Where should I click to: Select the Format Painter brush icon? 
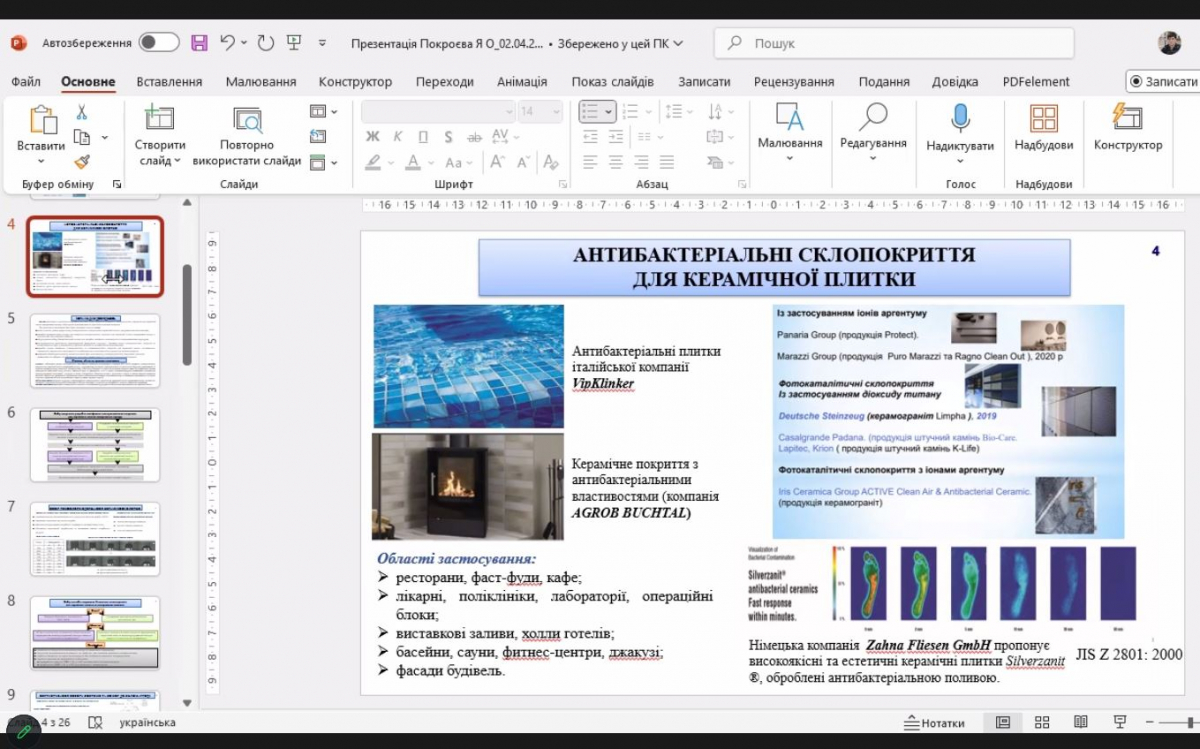point(82,161)
